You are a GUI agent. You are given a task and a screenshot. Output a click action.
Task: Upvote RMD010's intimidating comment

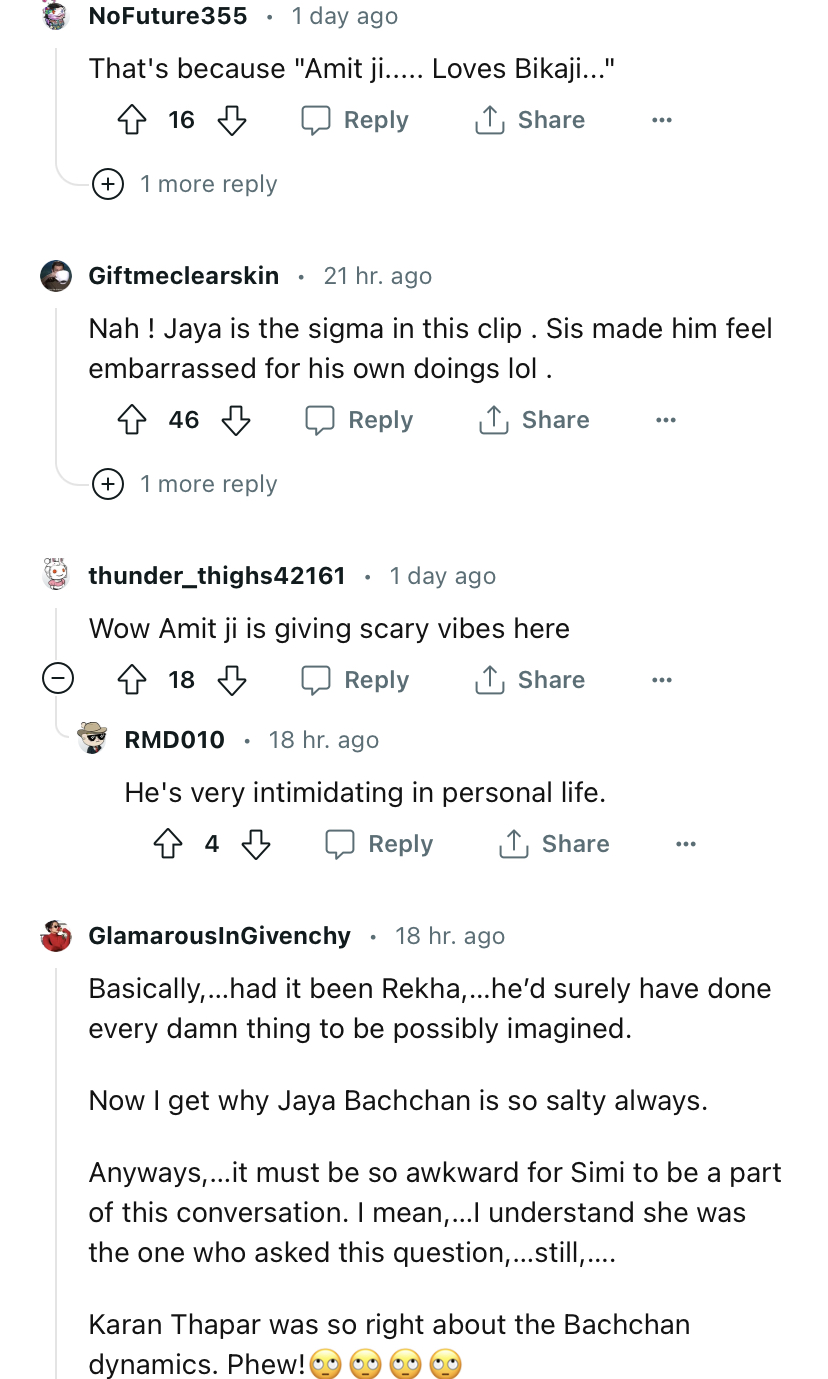point(169,844)
